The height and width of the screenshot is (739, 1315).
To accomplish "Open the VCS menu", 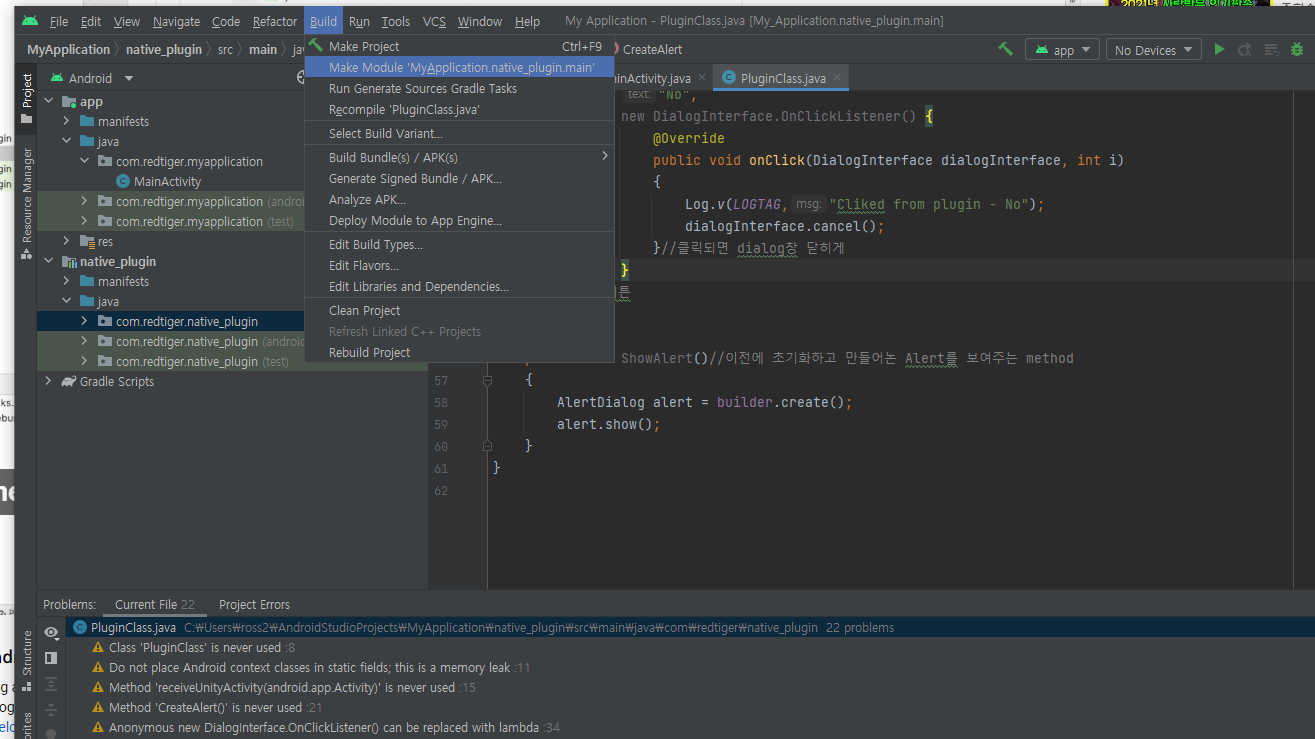I will coord(434,21).
